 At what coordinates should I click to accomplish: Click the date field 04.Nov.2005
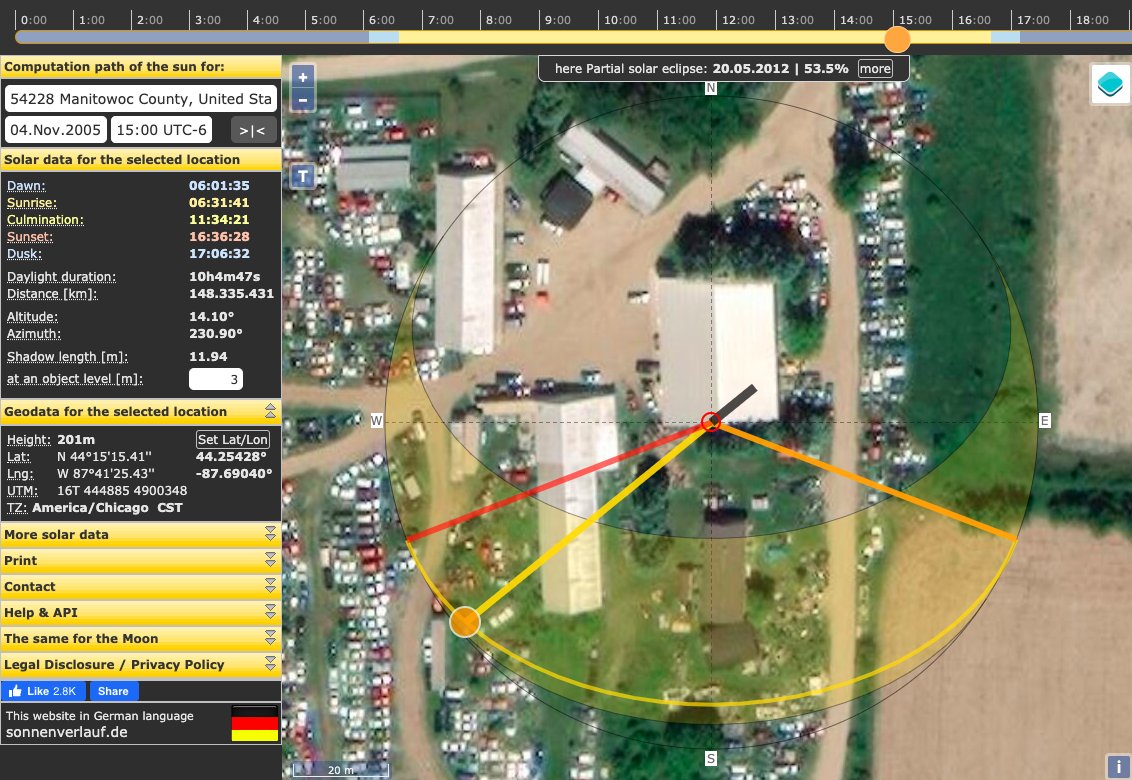[x=56, y=130]
